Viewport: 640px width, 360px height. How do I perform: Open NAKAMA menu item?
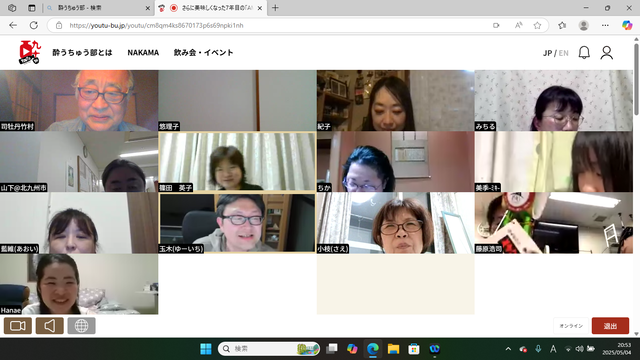pos(143,53)
